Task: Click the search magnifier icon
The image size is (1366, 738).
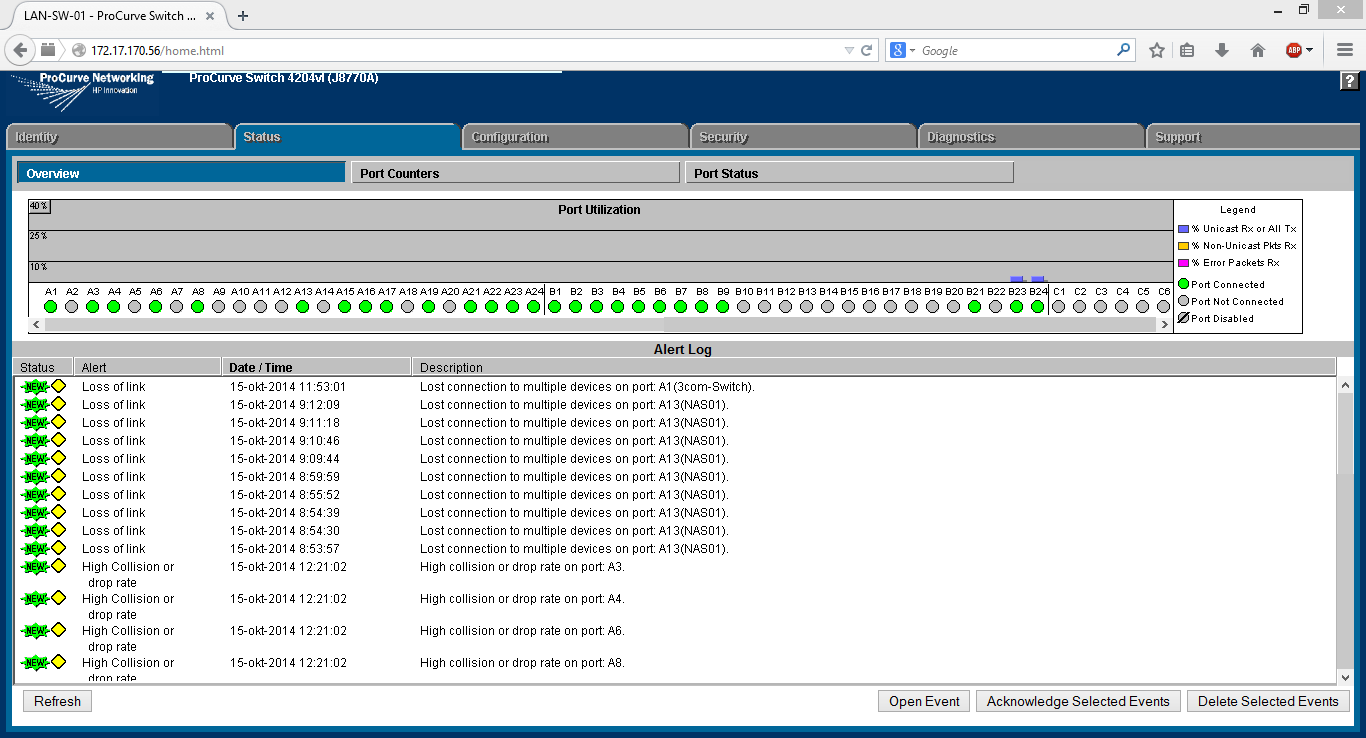Action: 1123,50
